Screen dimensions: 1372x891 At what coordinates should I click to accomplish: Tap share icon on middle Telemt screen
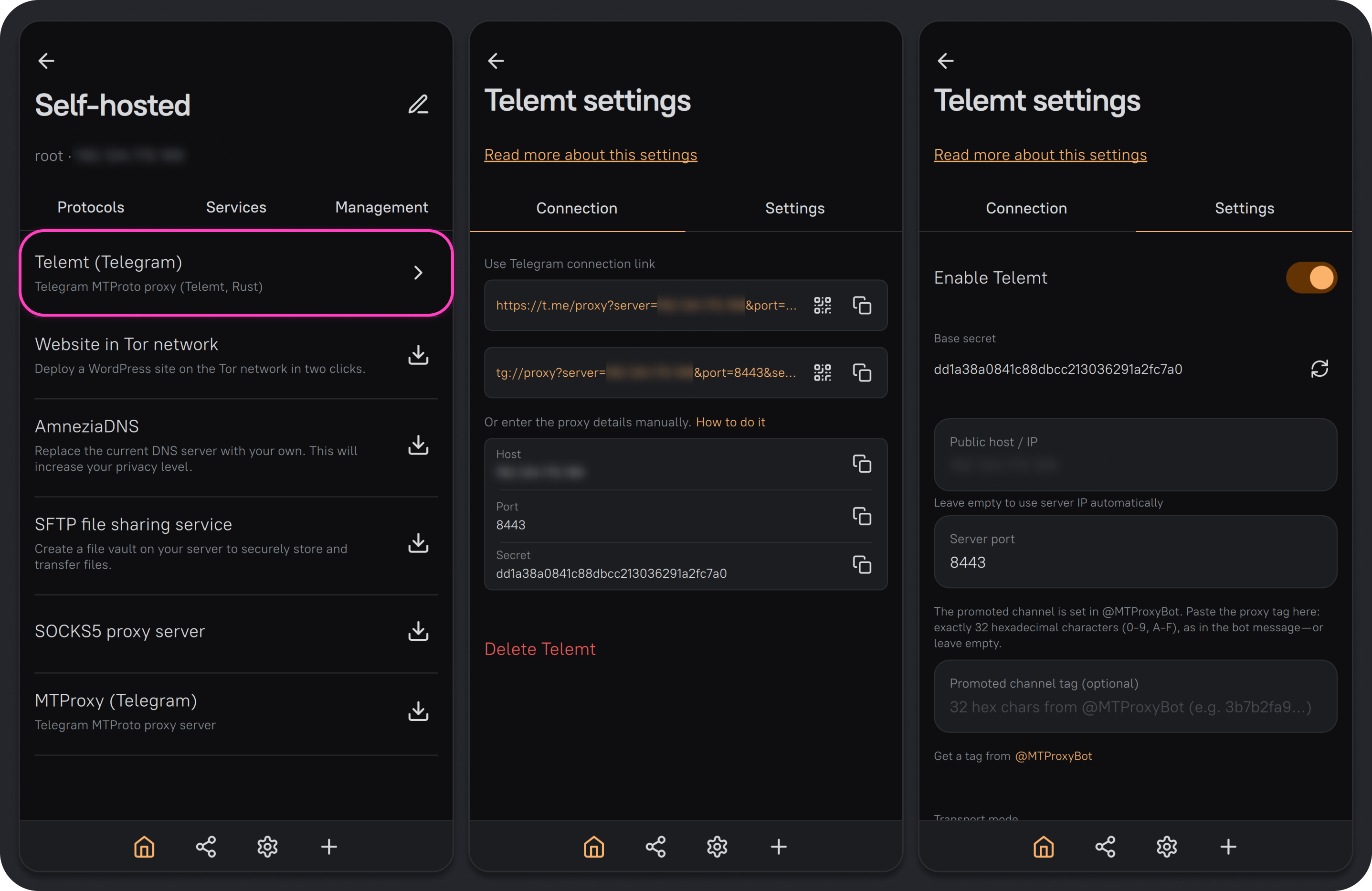point(655,847)
